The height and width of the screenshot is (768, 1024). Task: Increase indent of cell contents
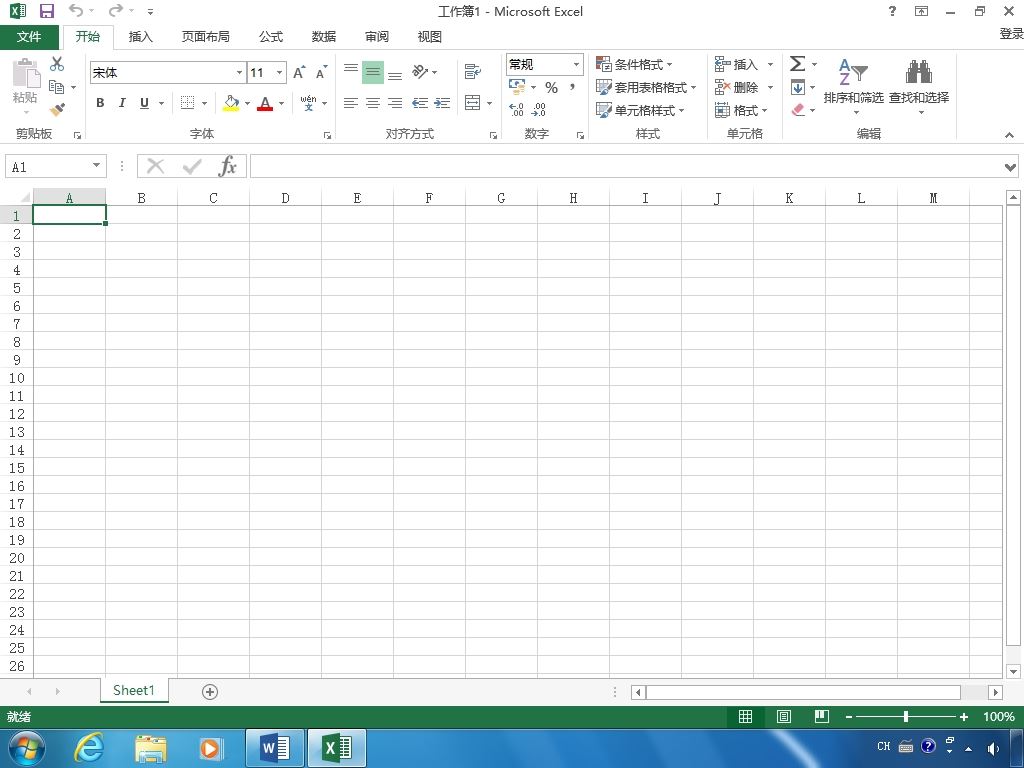click(442, 103)
